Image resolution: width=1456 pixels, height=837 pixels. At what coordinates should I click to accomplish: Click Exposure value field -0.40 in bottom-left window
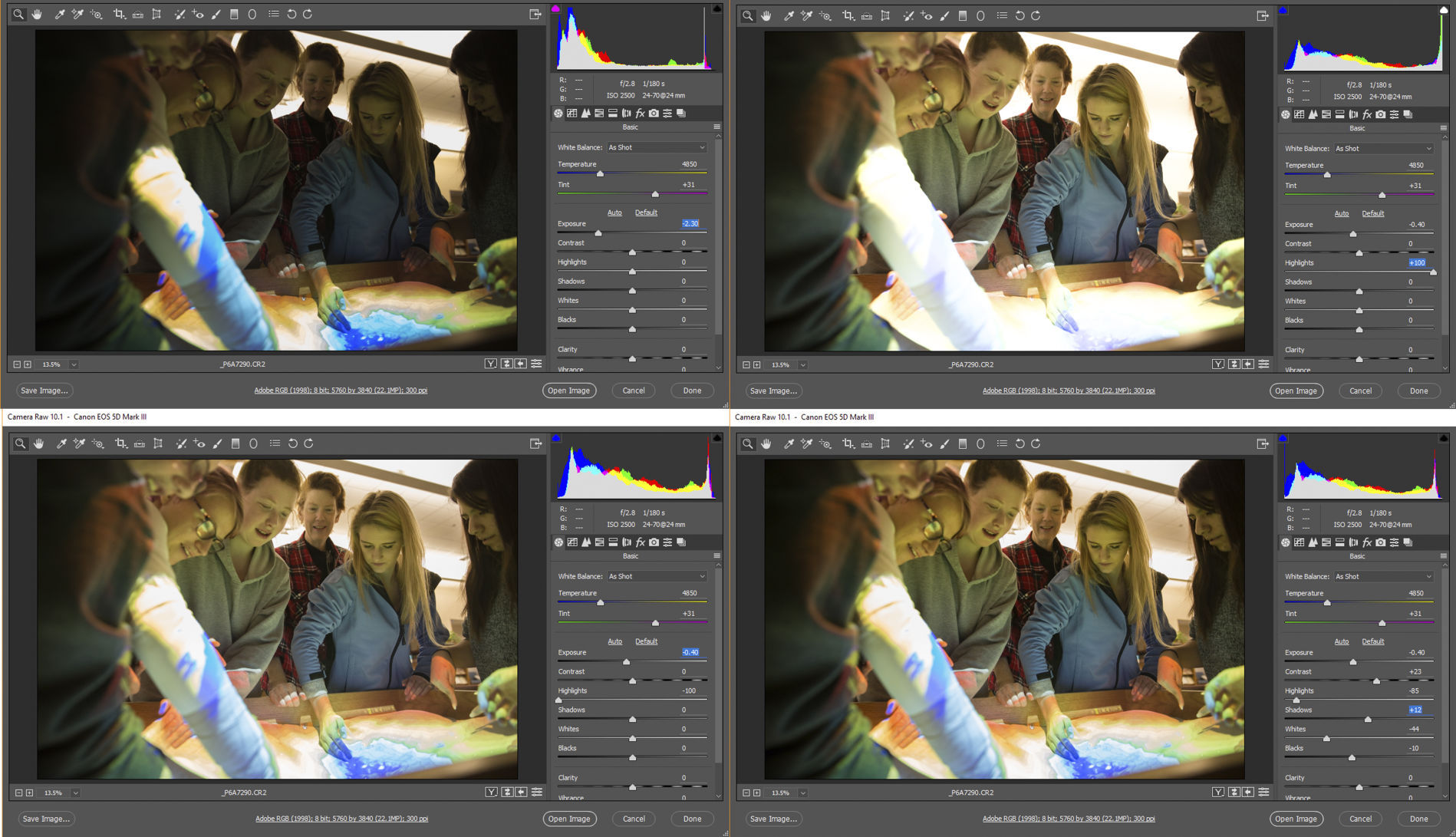point(690,652)
